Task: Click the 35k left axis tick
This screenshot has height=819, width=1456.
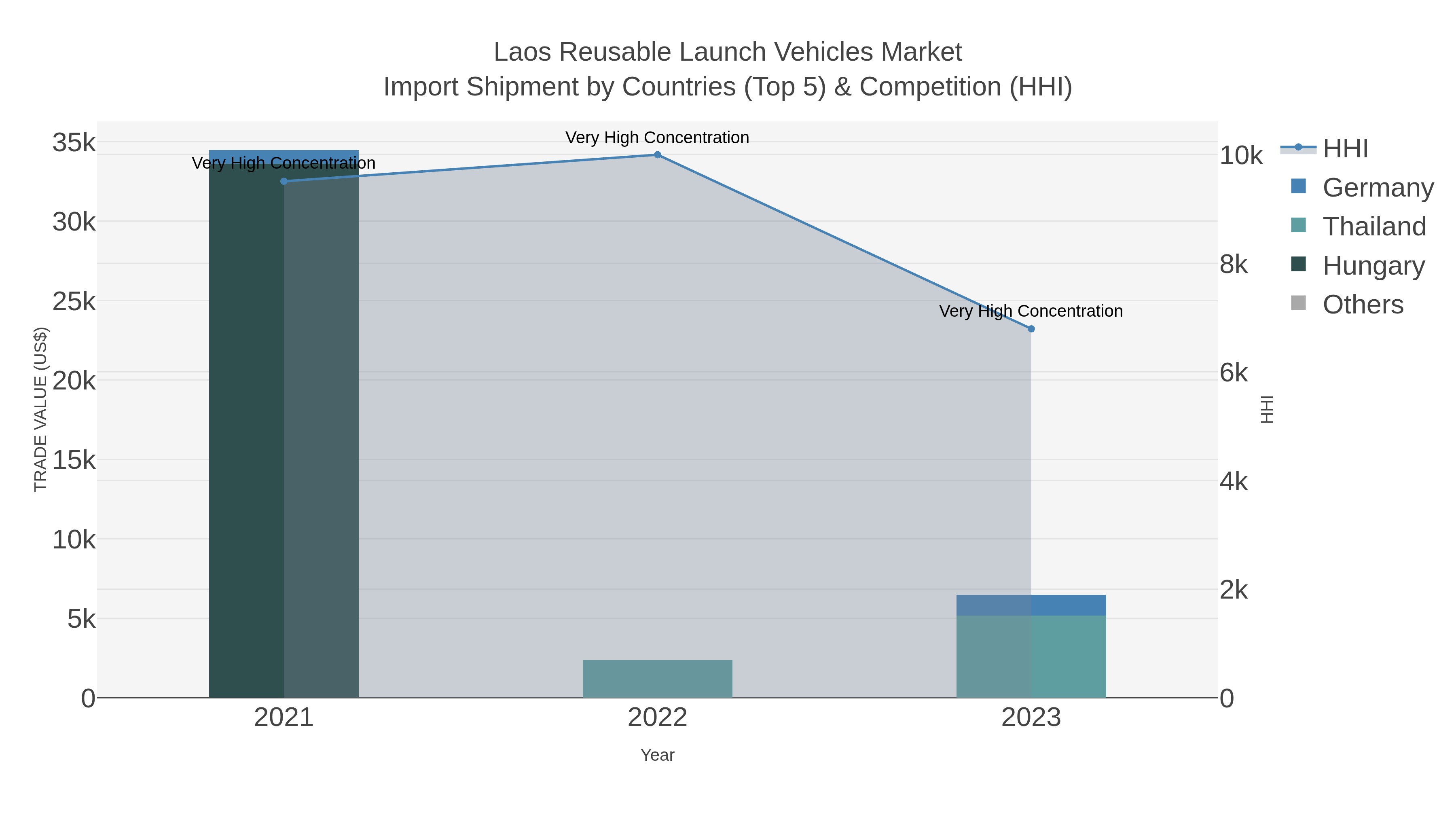Action: pos(74,142)
